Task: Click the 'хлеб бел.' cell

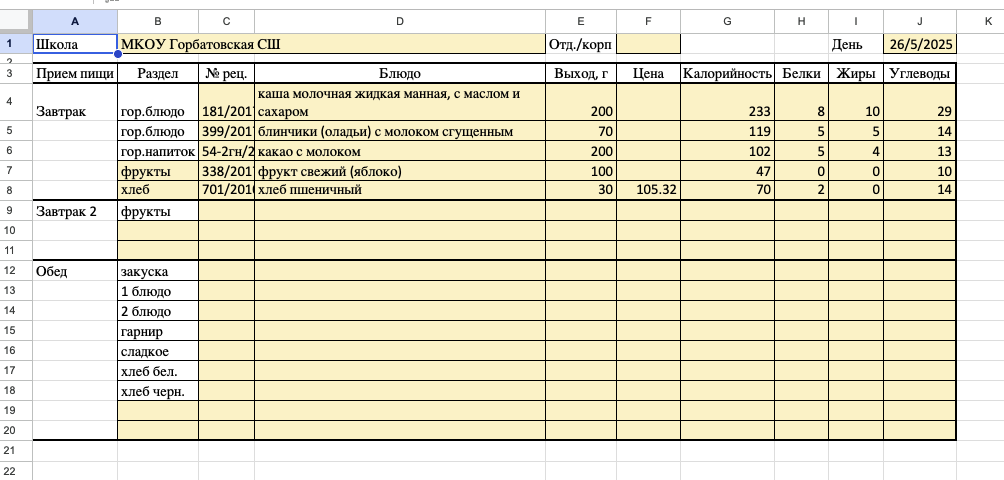Action: [x=158, y=371]
